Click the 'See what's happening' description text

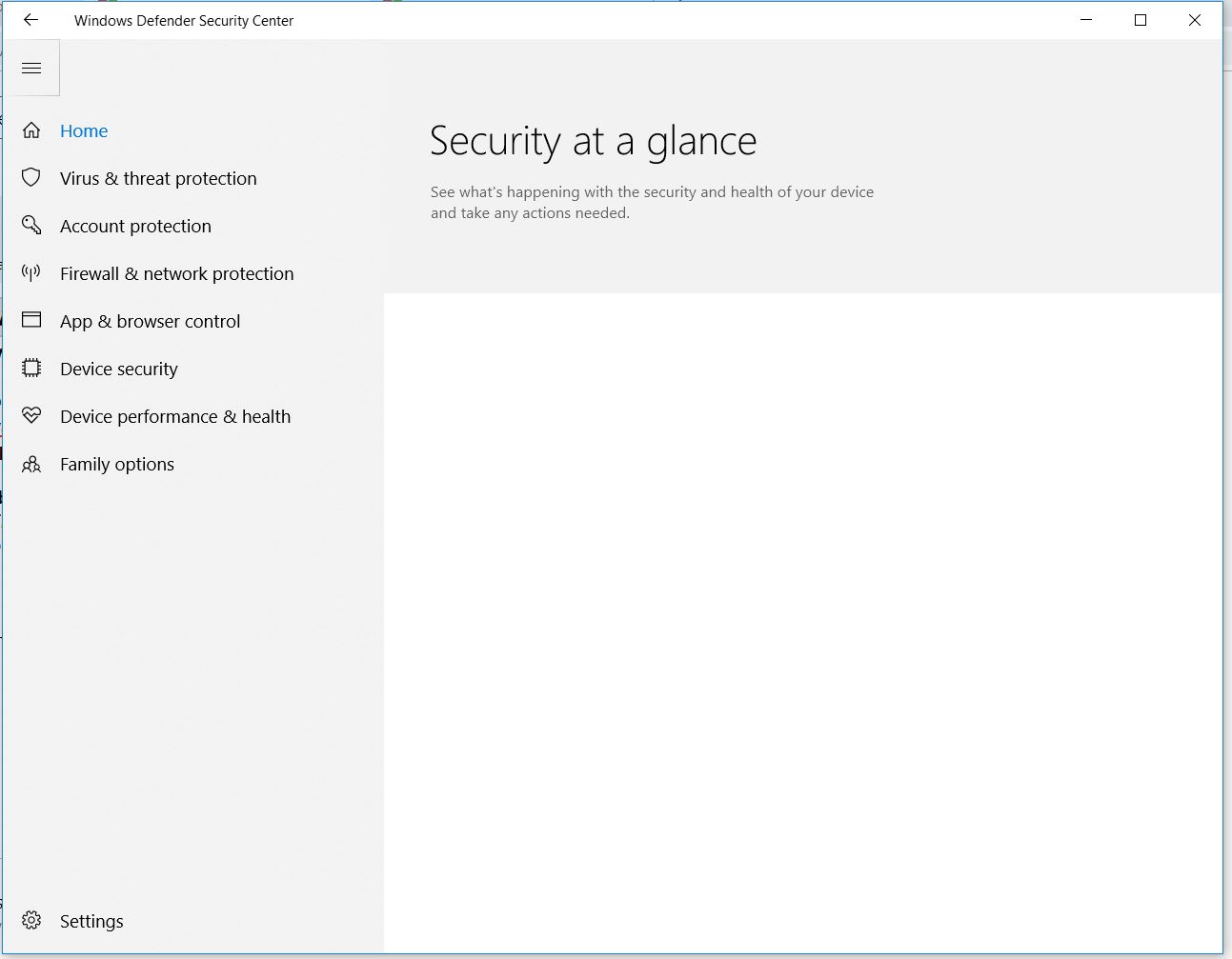(652, 202)
